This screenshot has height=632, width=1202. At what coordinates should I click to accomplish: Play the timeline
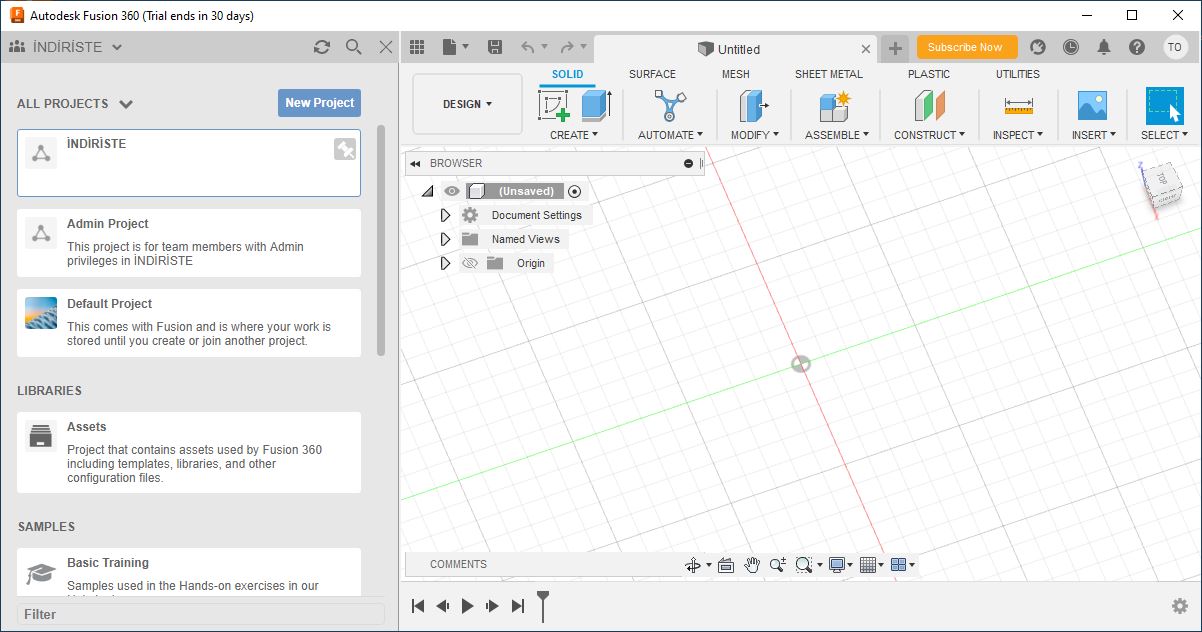[467, 606]
